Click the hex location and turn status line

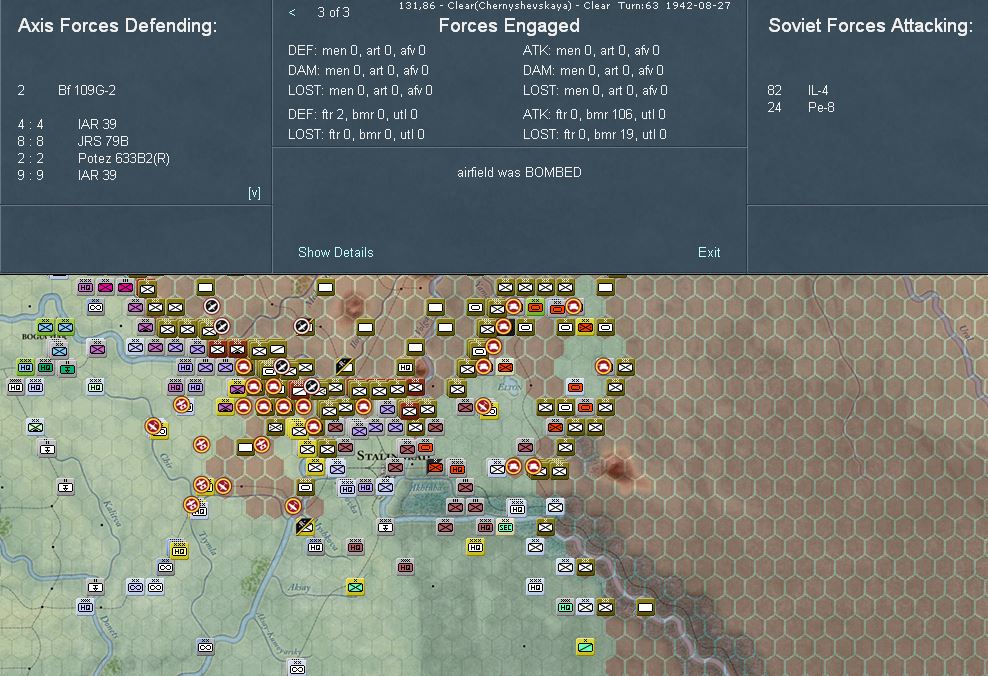coord(565,5)
